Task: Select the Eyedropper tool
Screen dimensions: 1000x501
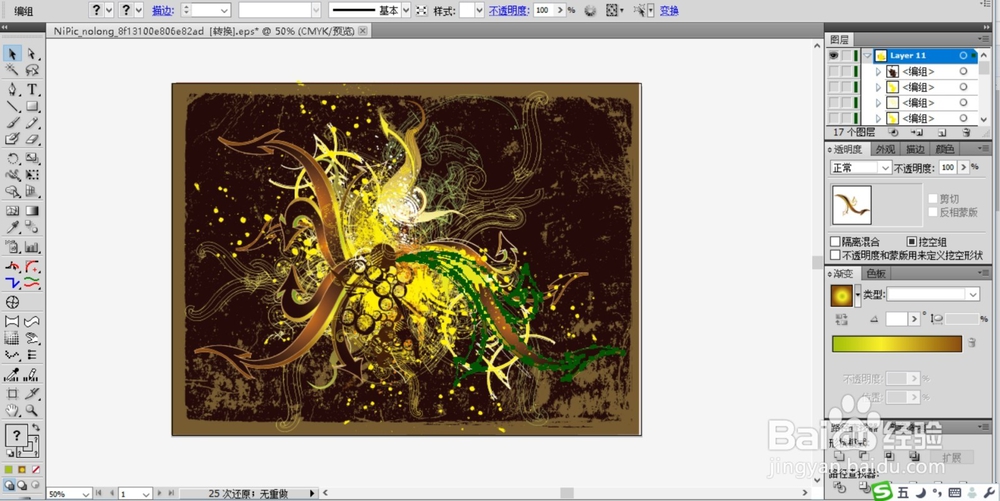Action: (x=12, y=228)
